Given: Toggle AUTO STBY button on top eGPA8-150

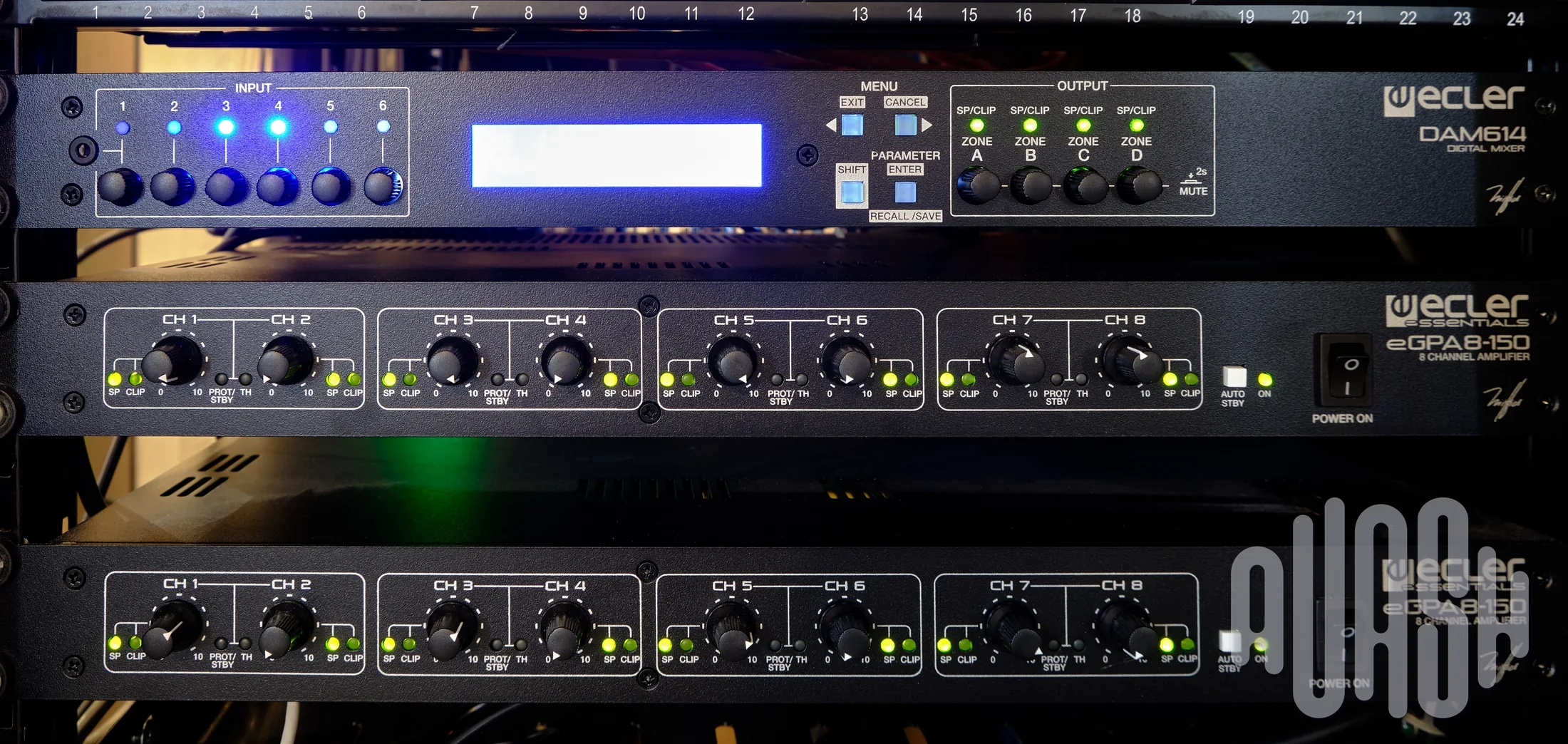Looking at the screenshot, I should coord(1234,376).
